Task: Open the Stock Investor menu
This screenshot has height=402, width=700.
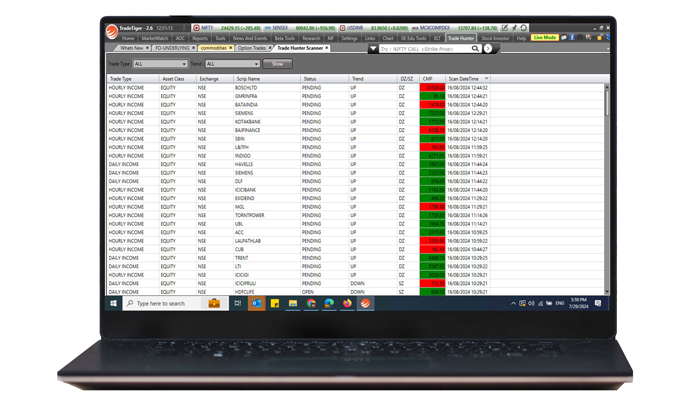Action: [x=495, y=38]
